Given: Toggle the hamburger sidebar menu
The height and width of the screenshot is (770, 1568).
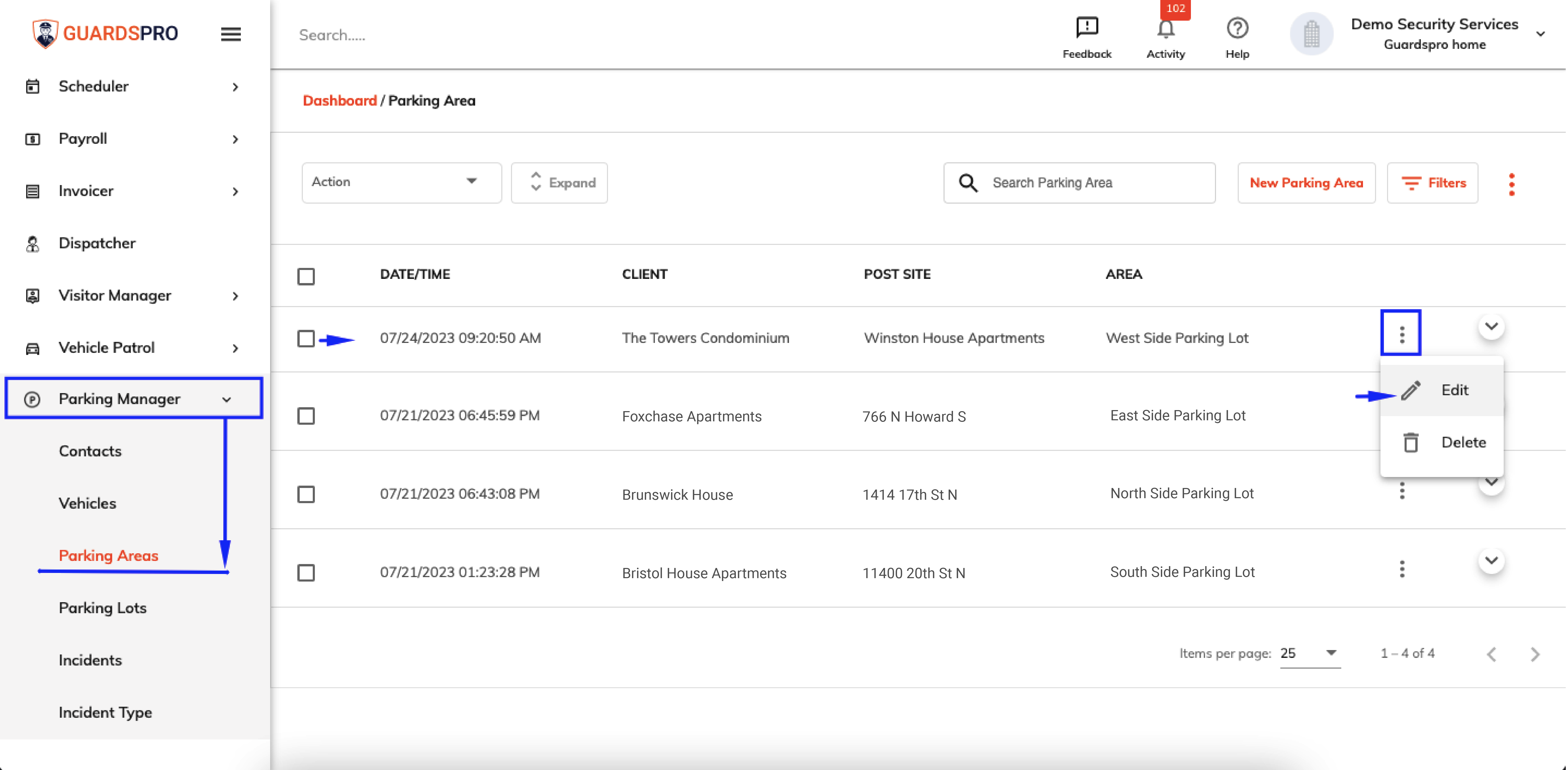Looking at the screenshot, I should [x=231, y=34].
